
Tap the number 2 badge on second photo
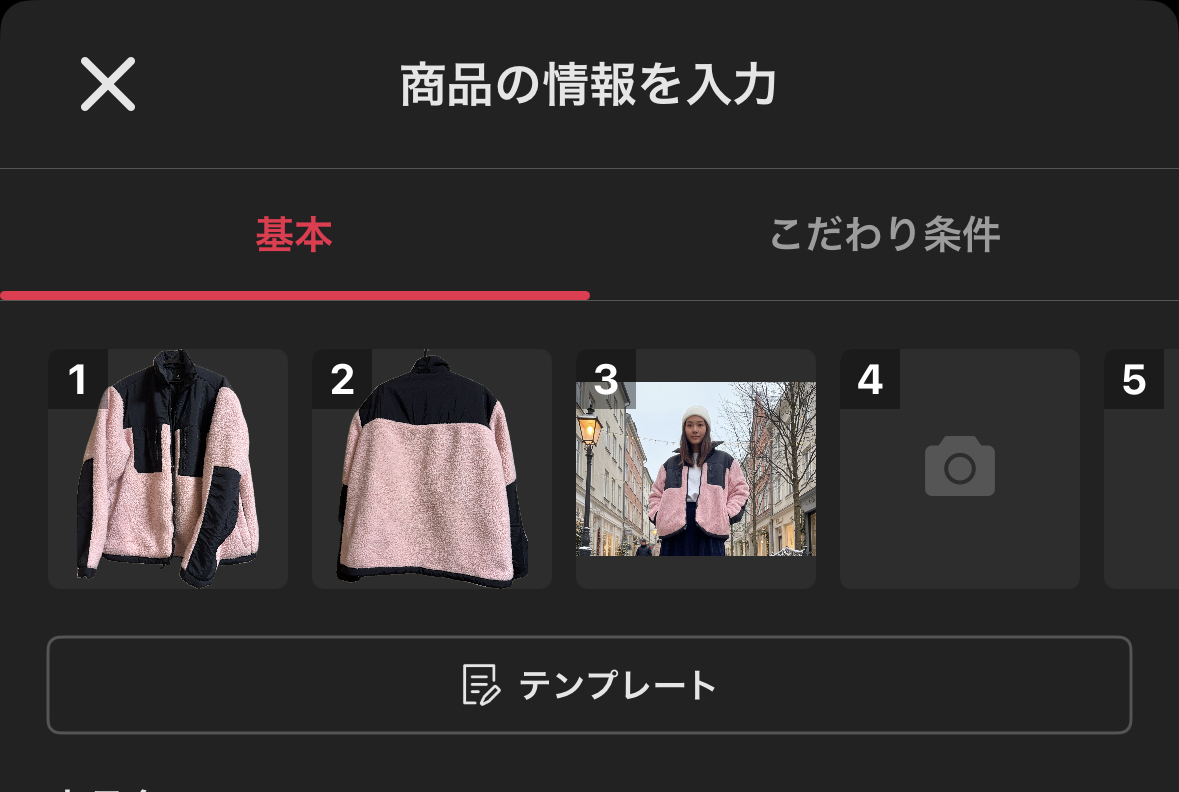[342, 379]
